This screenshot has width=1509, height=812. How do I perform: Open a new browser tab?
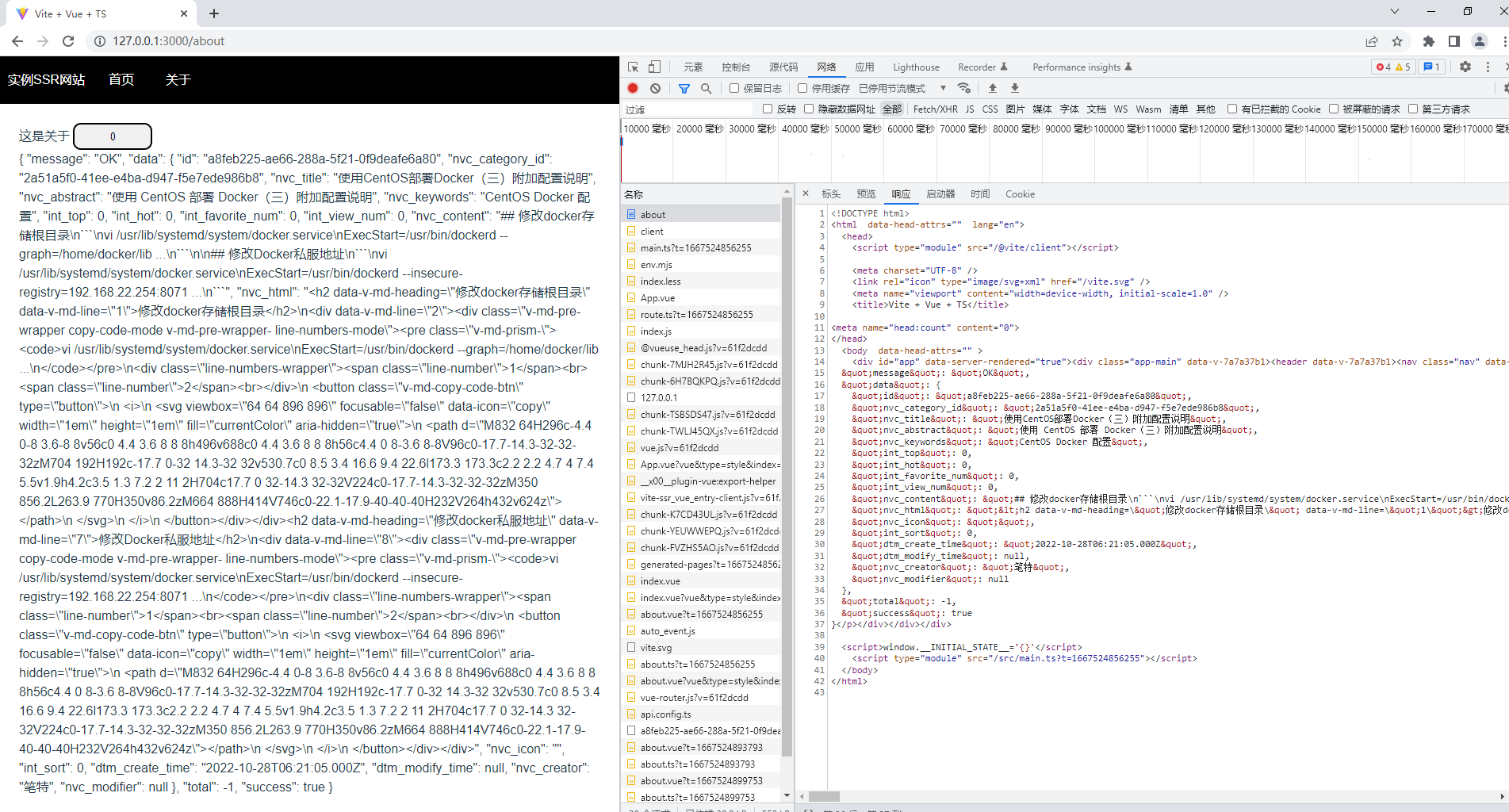[x=214, y=13]
